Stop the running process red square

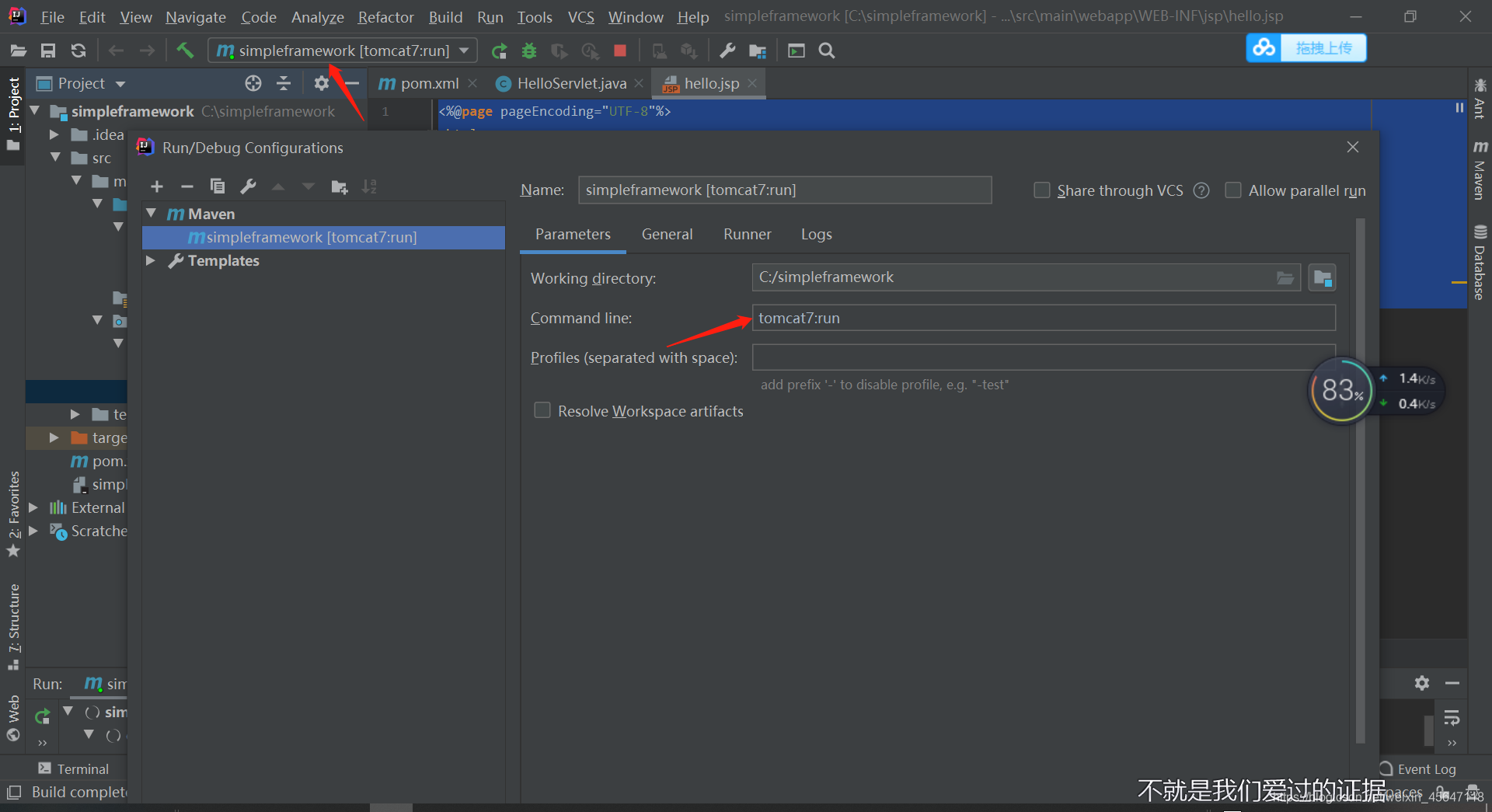(620, 51)
